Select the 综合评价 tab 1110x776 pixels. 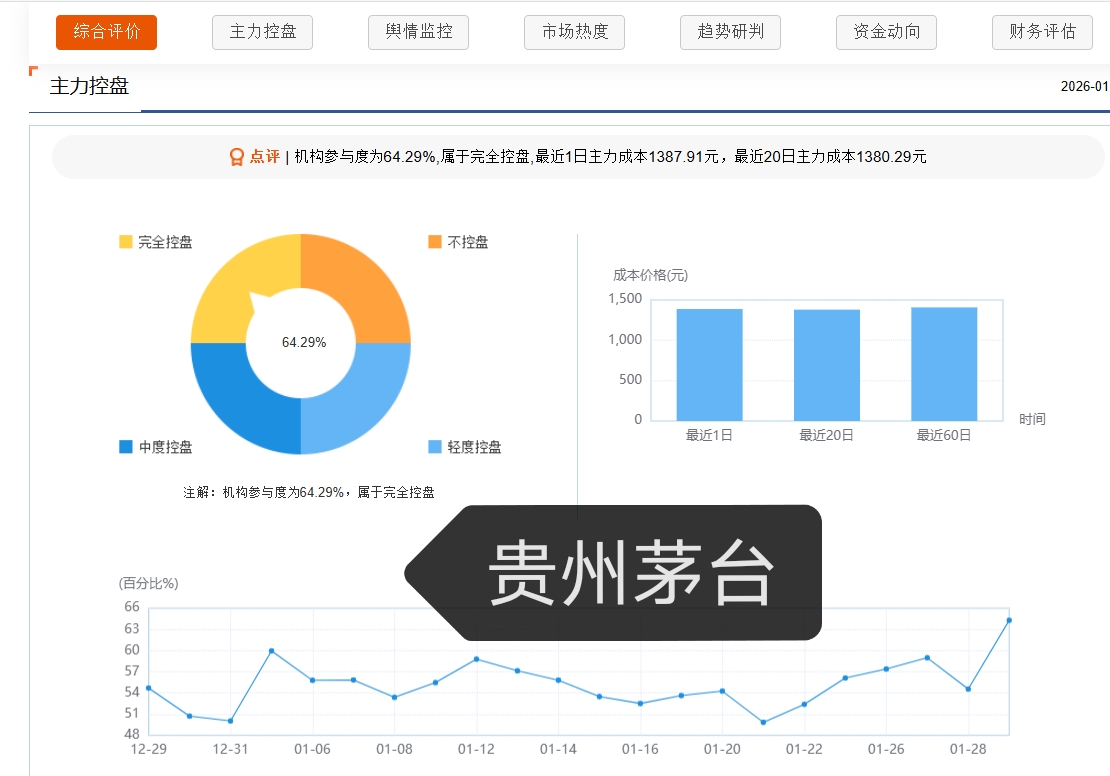click(106, 33)
